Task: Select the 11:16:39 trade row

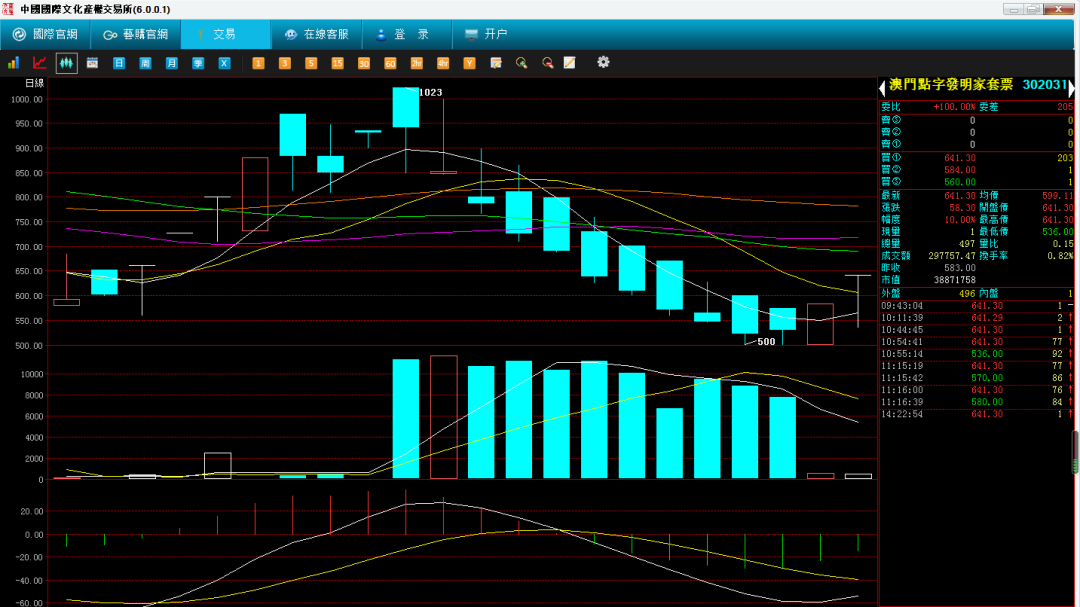Action: point(976,402)
